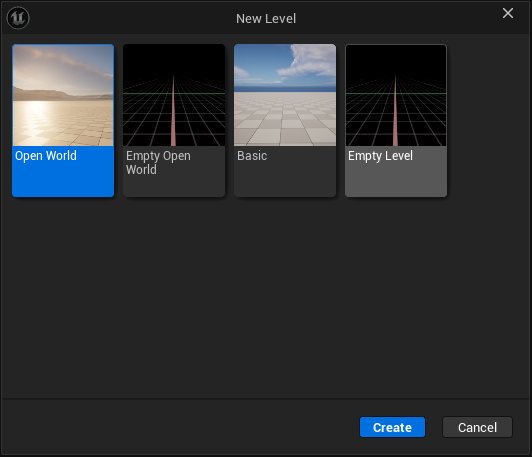Close the New Level window

pyautogui.click(x=508, y=13)
